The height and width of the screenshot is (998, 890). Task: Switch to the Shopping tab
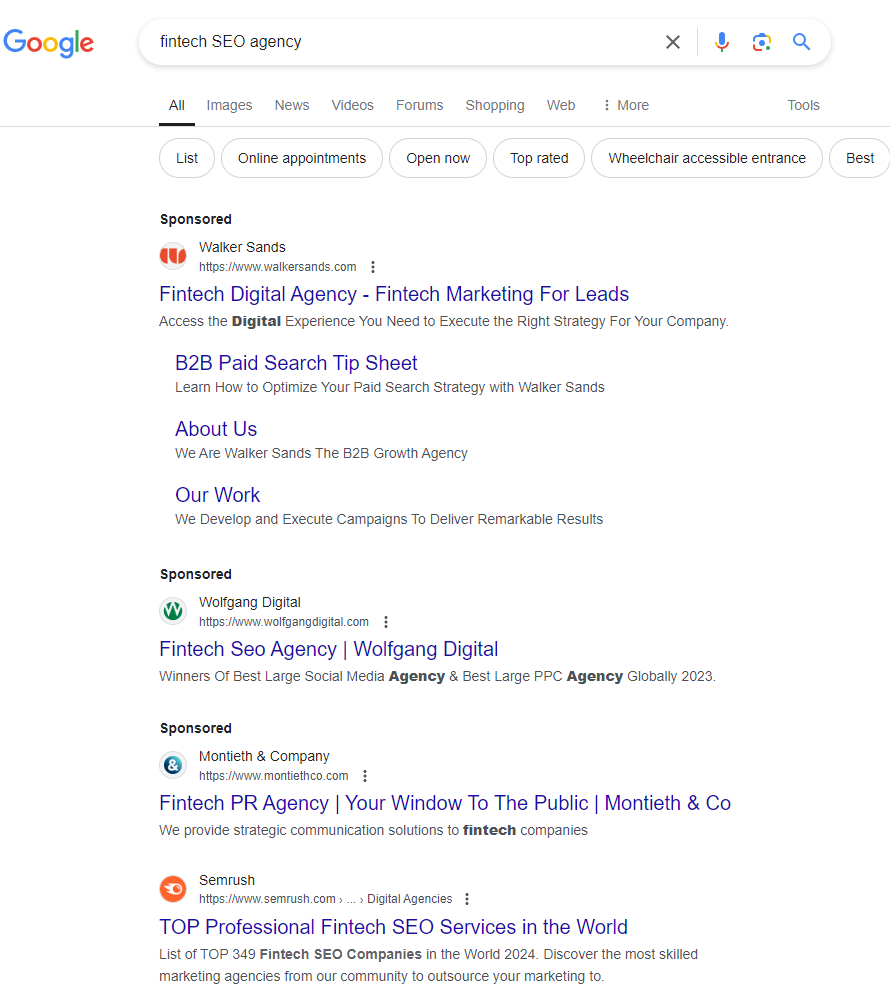point(495,105)
